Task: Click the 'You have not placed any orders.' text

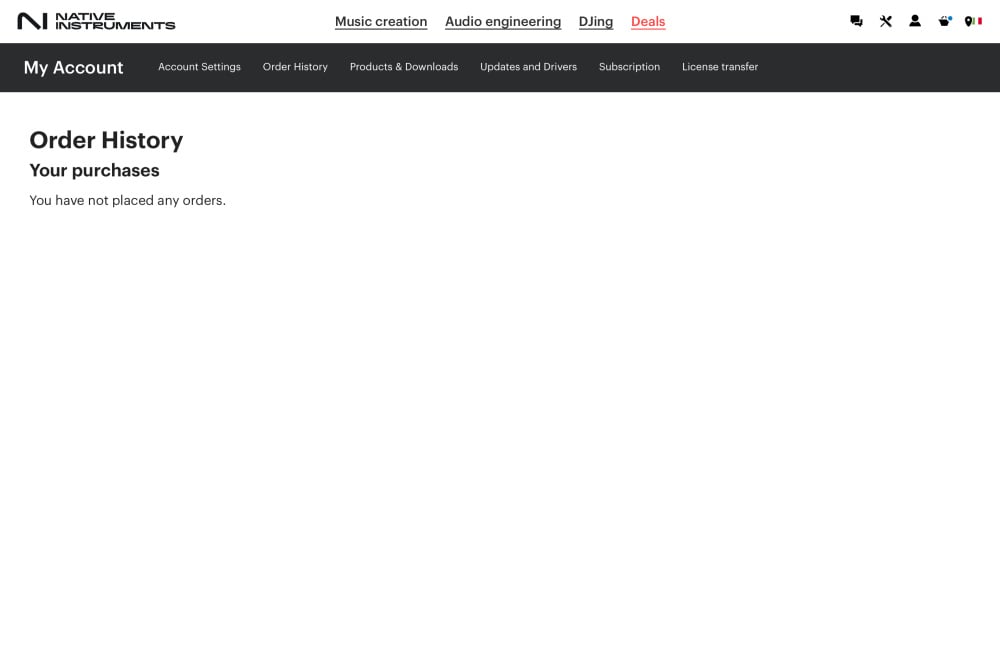Action: coord(128,200)
